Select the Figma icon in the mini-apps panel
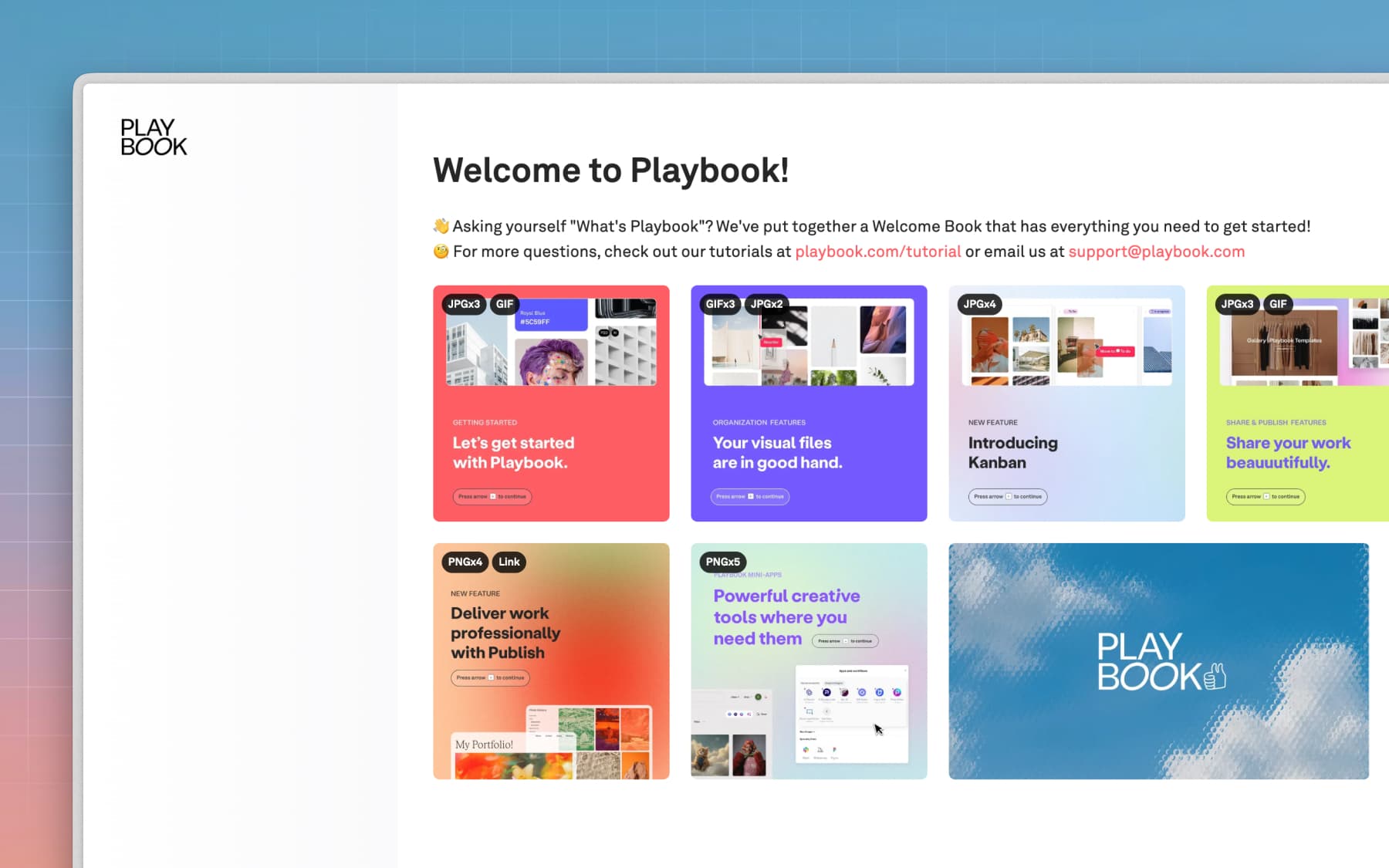Screen dimensions: 1389x868 (x=835, y=750)
